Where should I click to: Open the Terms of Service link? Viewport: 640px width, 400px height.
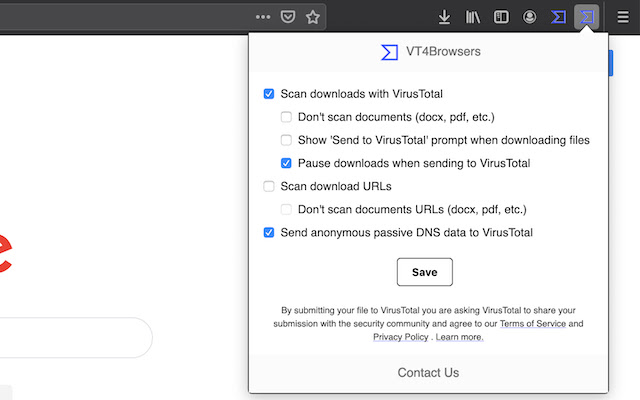[x=532, y=324]
